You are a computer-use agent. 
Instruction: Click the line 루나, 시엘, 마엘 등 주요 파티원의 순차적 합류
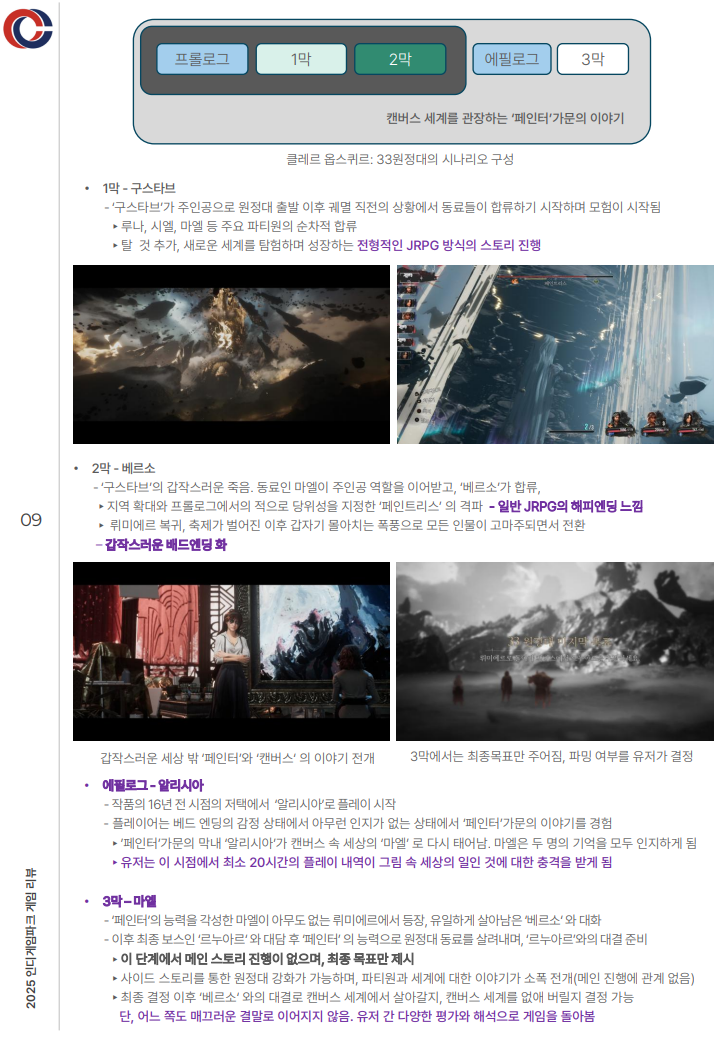coord(239,226)
